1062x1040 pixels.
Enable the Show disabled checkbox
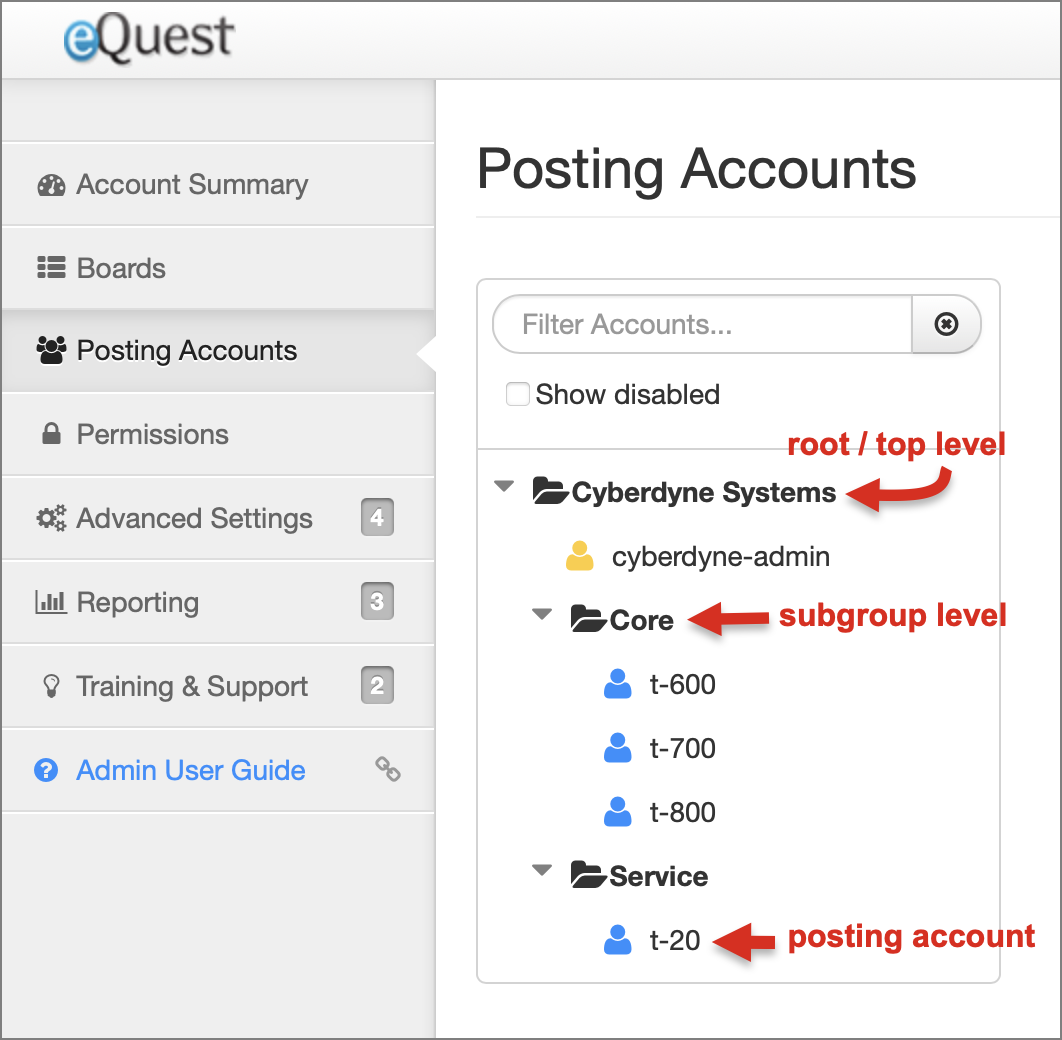click(518, 394)
